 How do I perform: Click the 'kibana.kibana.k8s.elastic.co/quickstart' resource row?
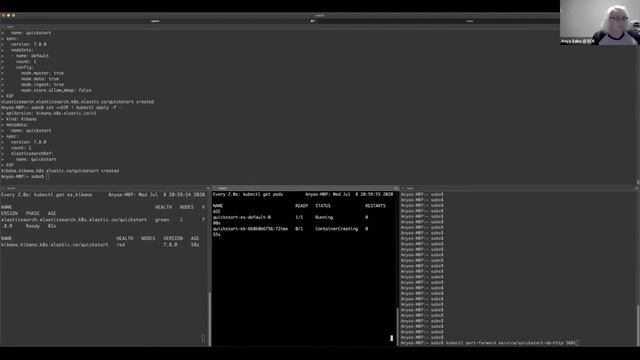(x=55, y=244)
